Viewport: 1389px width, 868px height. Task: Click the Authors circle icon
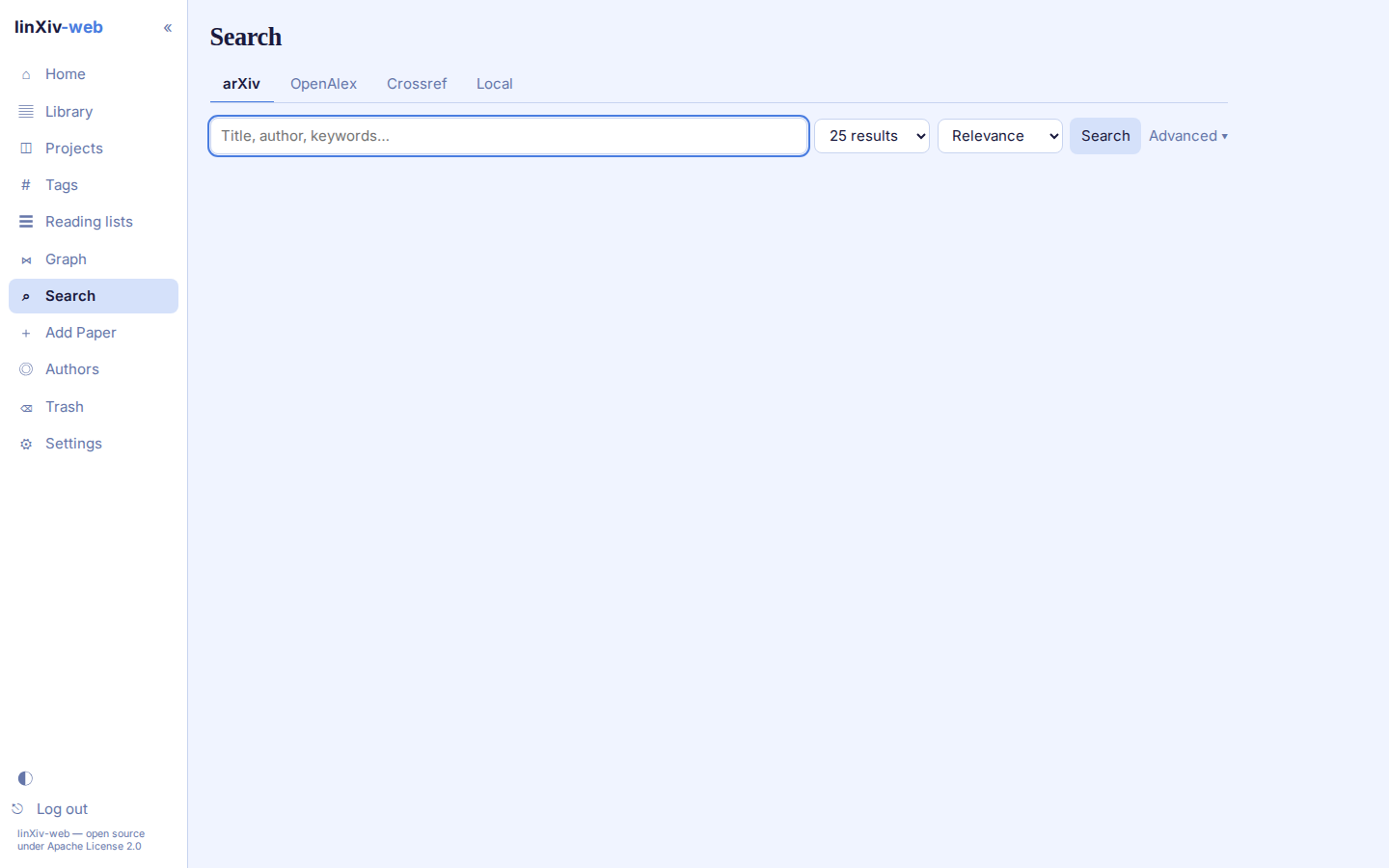pyautogui.click(x=26, y=369)
